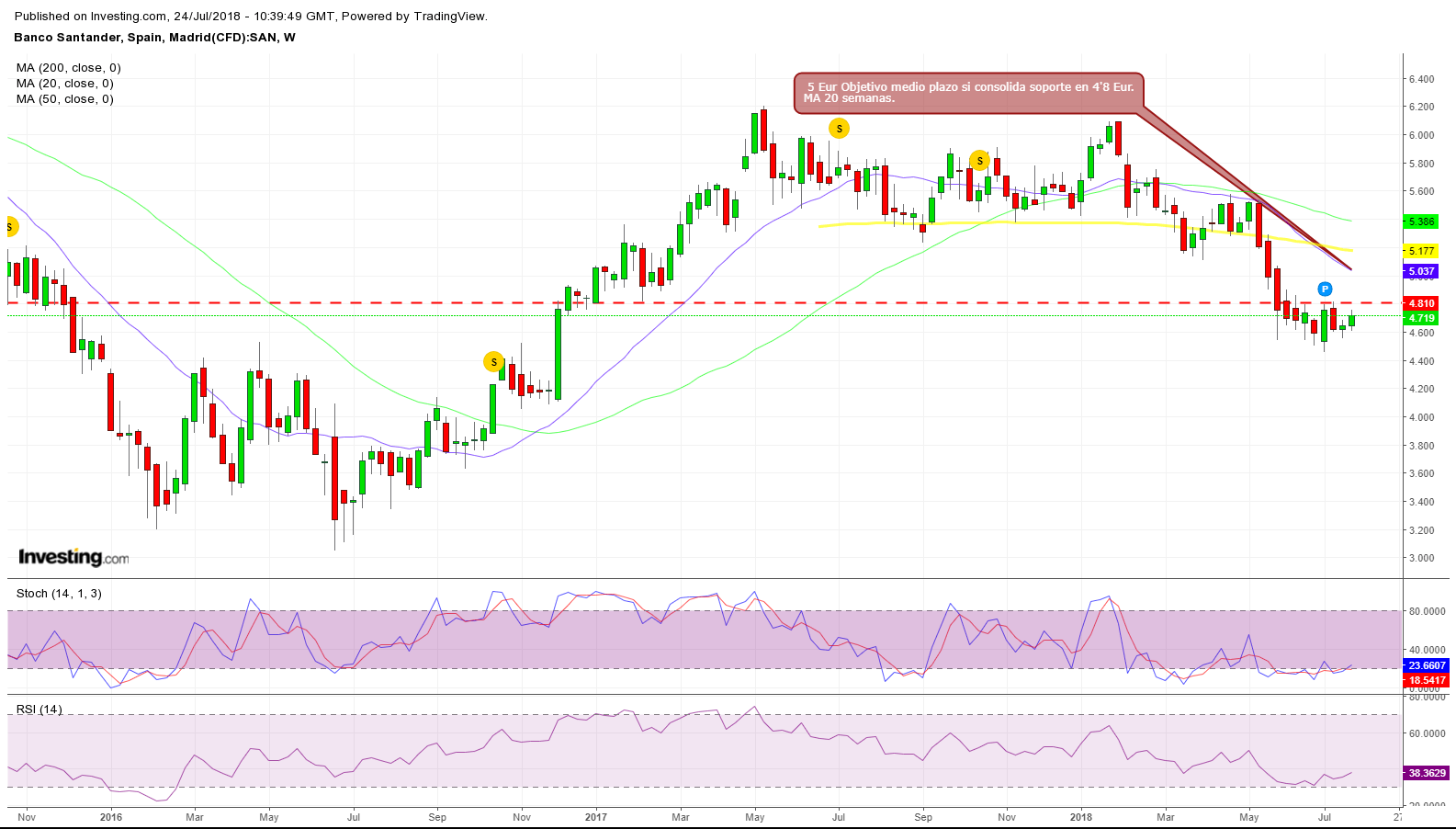Click the Banco Santander chart title

coord(154,38)
